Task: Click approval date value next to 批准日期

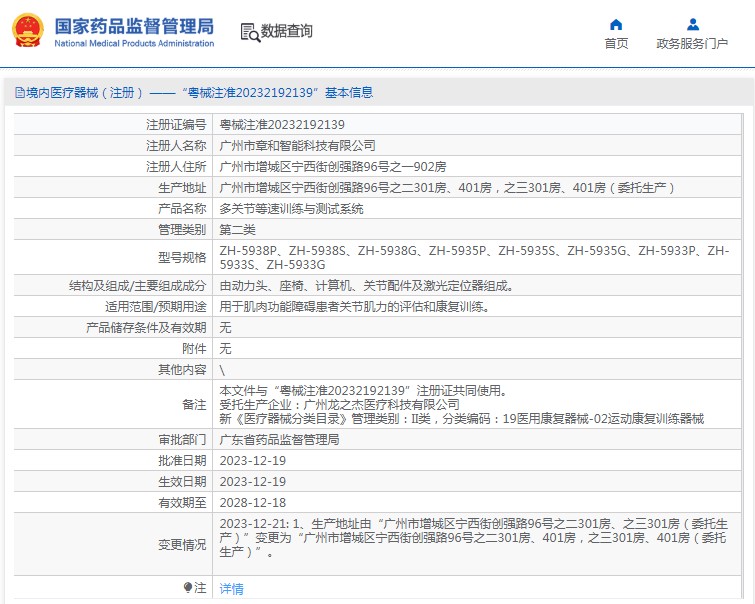Action: 253,461
